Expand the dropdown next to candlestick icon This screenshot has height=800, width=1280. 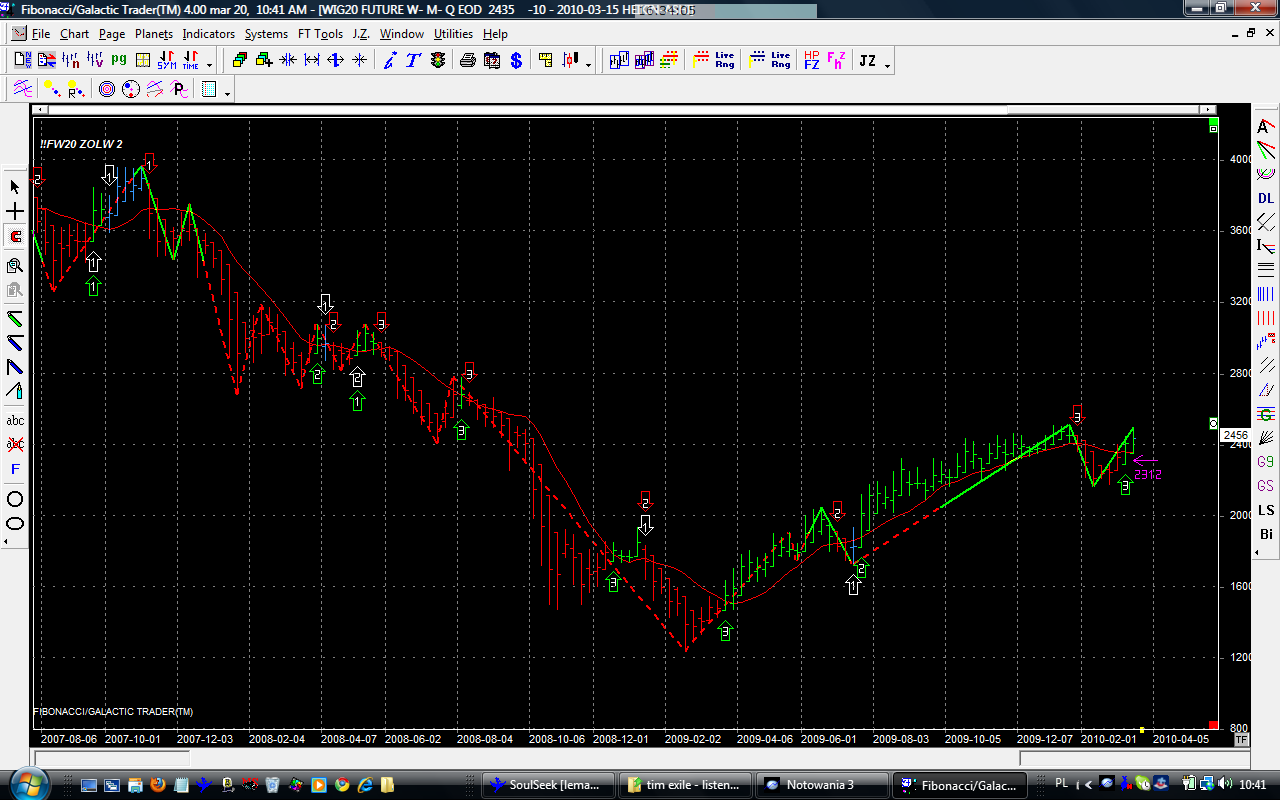(x=588, y=65)
